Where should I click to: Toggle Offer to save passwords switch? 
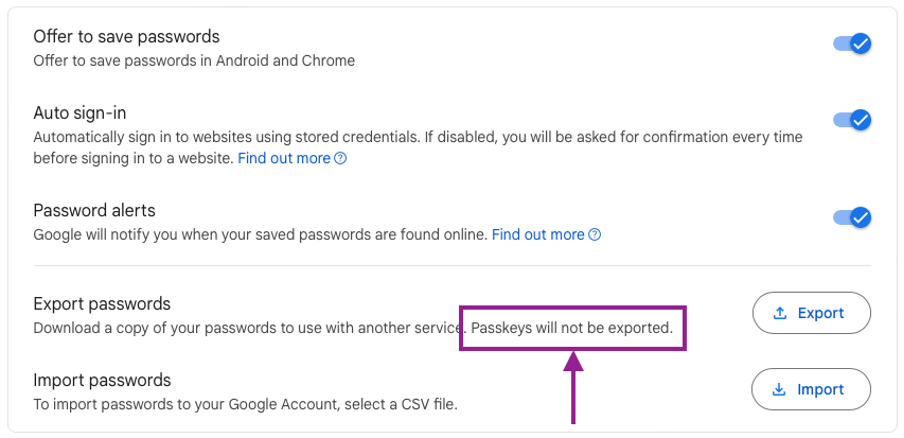pos(852,44)
